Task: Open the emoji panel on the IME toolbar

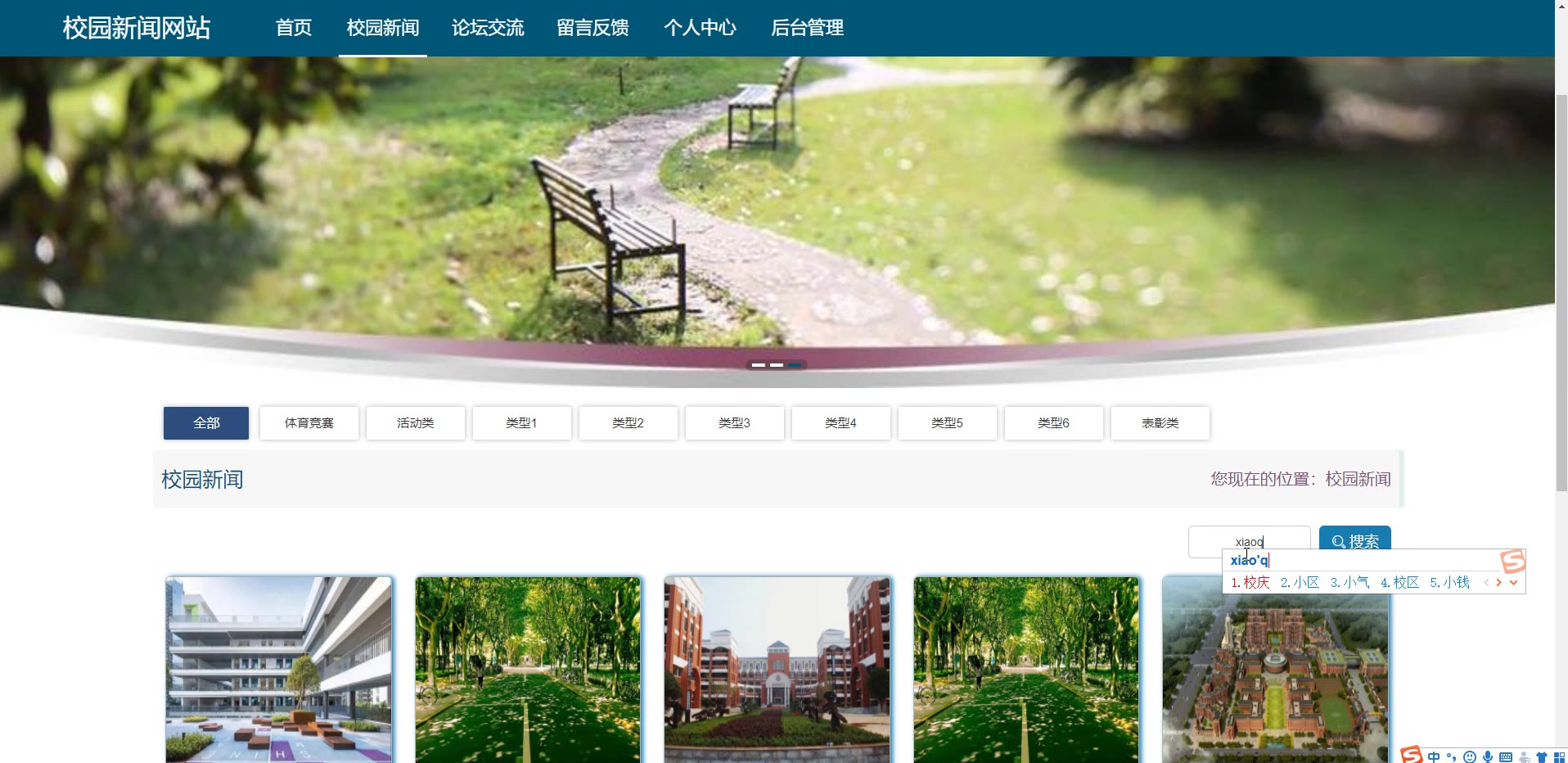Action: [x=1470, y=757]
